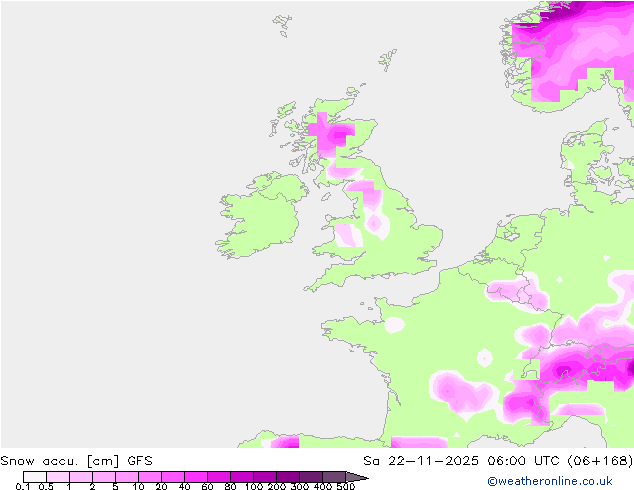This screenshot has height=490, width=634.
Task: Click the 80–100 cm legend swatch
Action: point(242,477)
